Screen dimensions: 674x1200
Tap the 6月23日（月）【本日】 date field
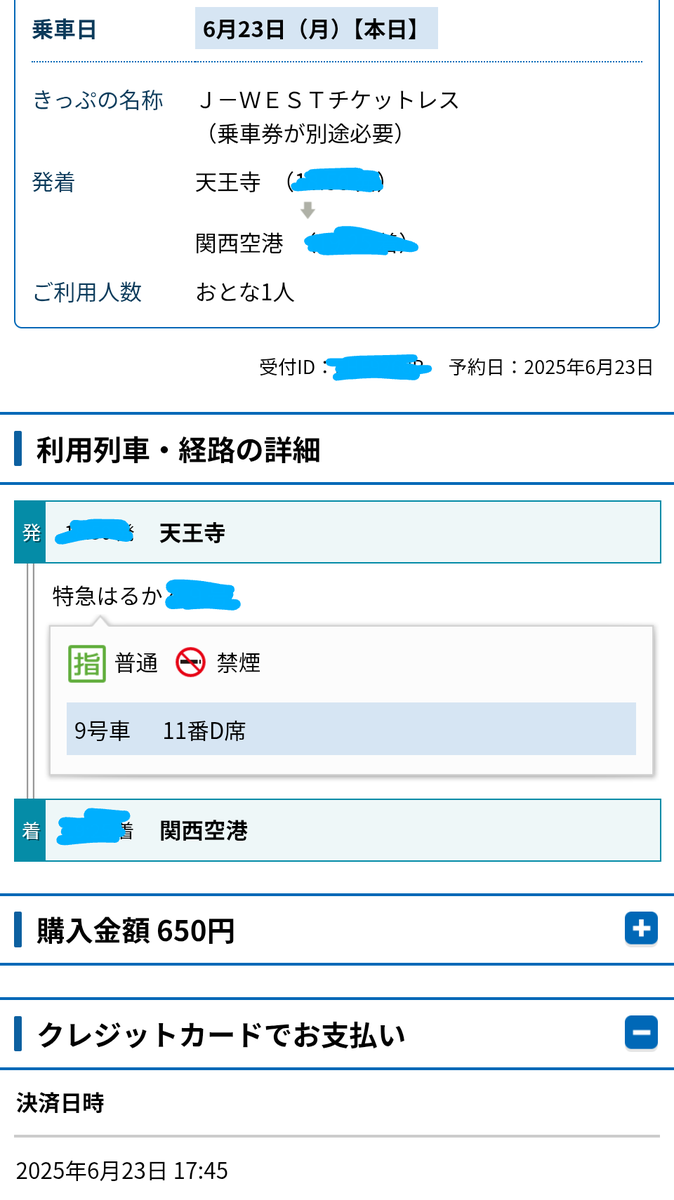pyautogui.click(x=316, y=29)
